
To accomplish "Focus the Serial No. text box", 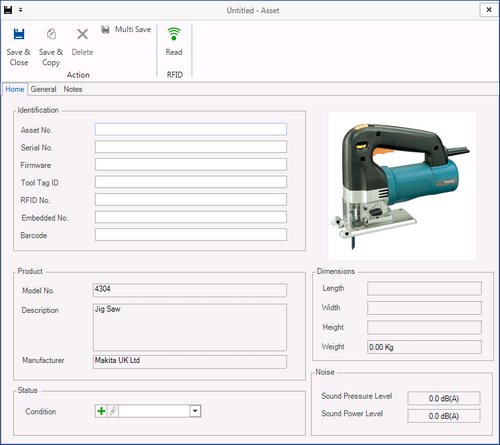I will coord(191,147).
